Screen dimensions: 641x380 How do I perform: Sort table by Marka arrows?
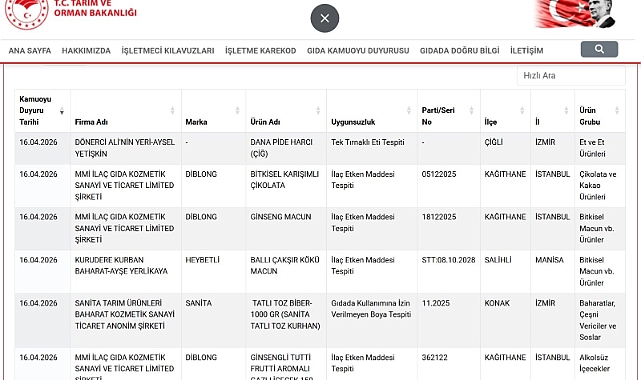tap(237, 110)
